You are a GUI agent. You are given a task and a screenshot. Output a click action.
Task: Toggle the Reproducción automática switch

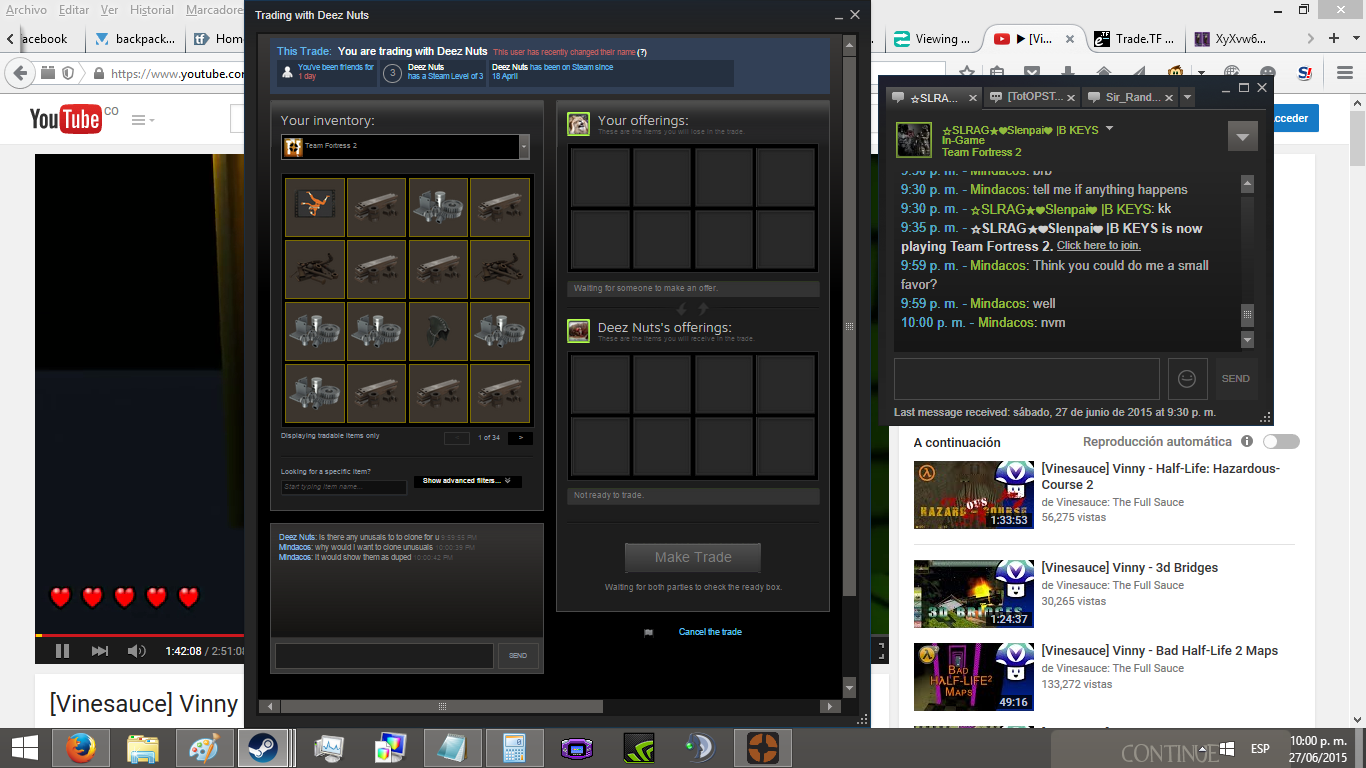pyautogui.click(x=1281, y=442)
